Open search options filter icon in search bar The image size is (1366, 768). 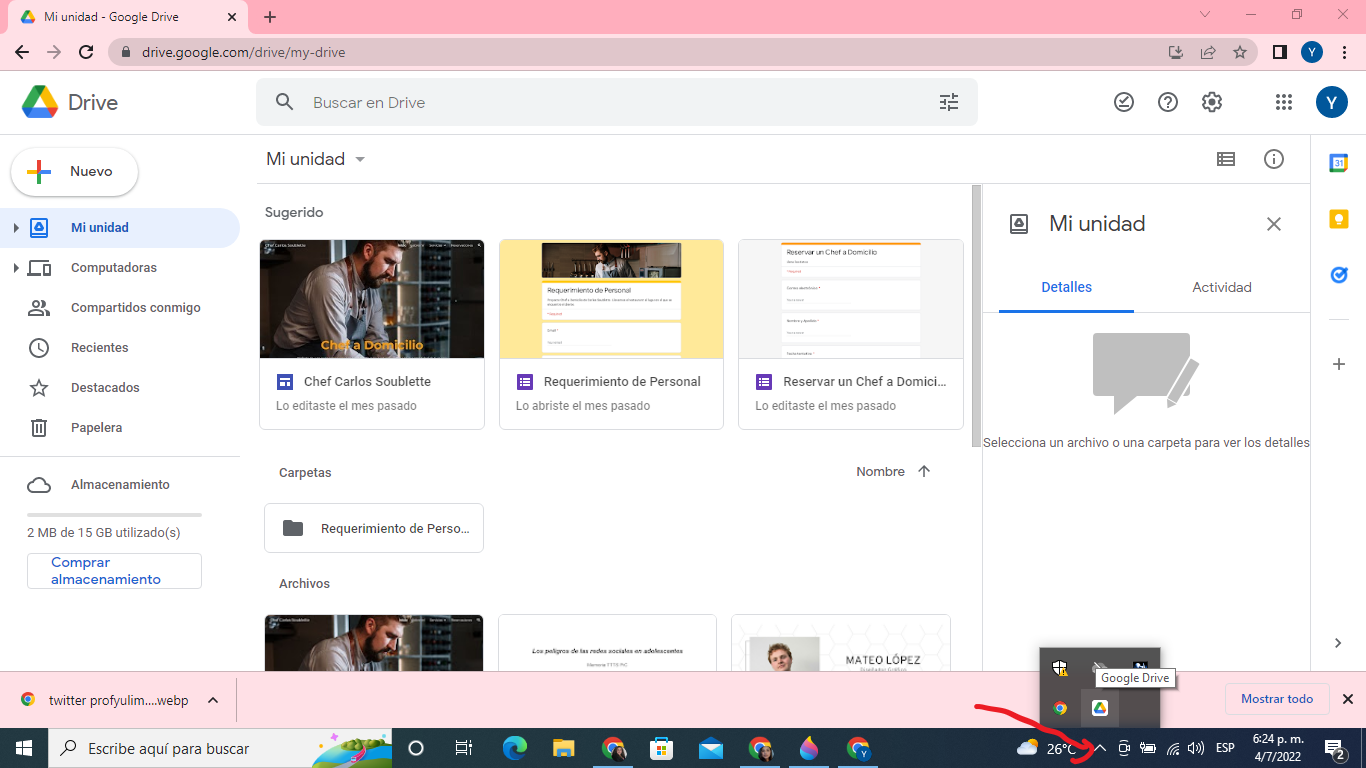949,102
